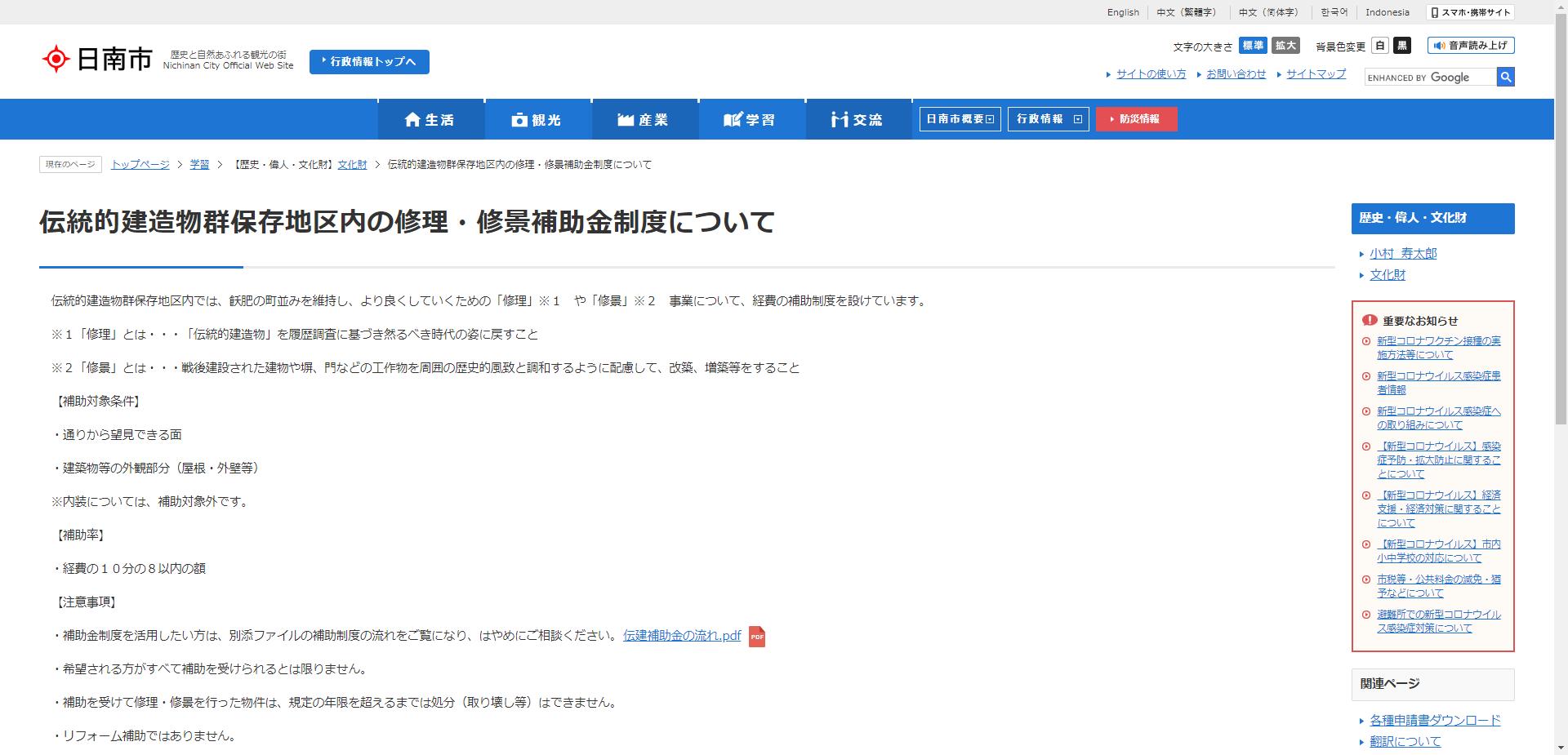Go to 文化財 breadcrumb link

coord(352,164)
